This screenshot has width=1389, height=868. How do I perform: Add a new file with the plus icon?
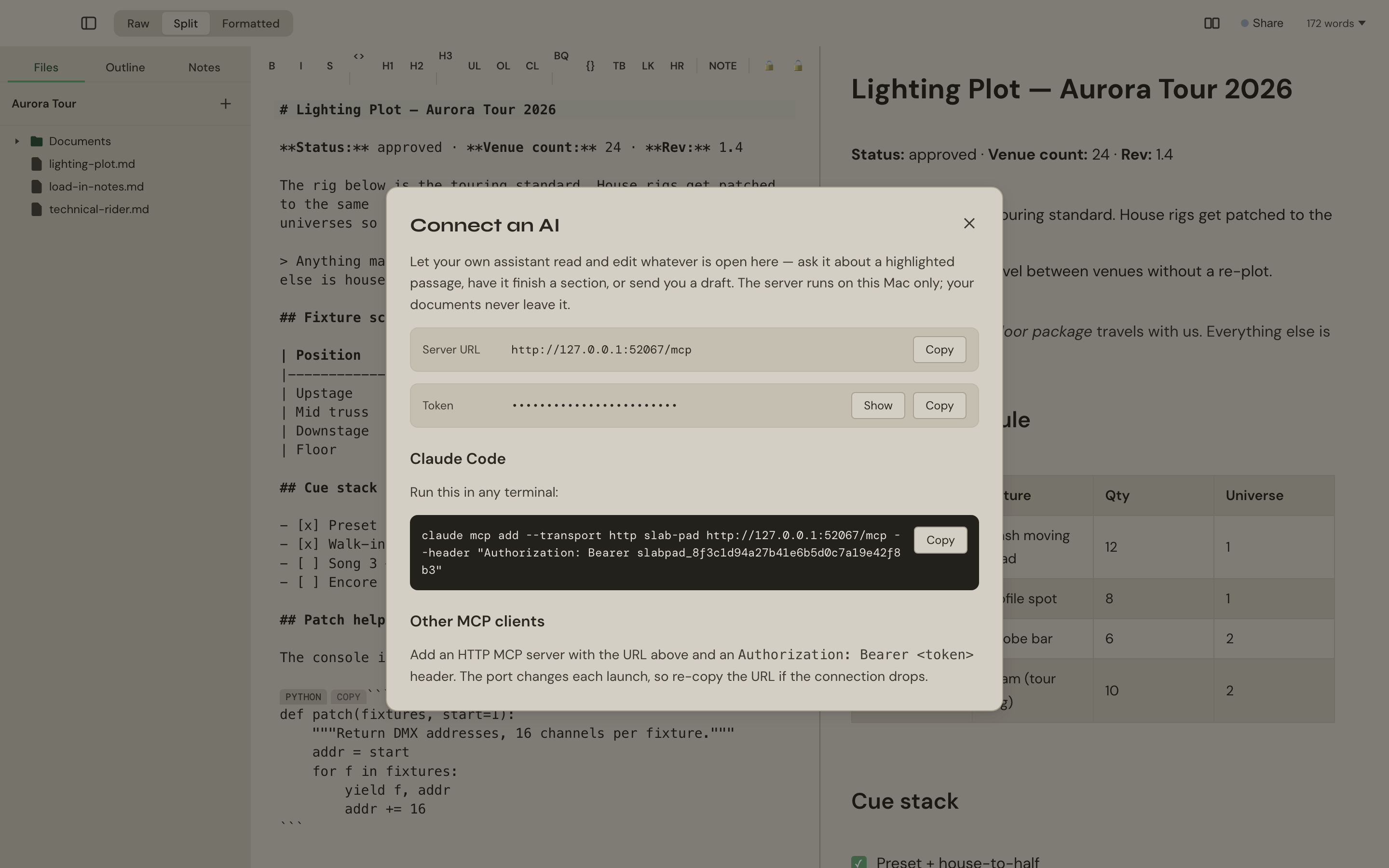[226, 104]
